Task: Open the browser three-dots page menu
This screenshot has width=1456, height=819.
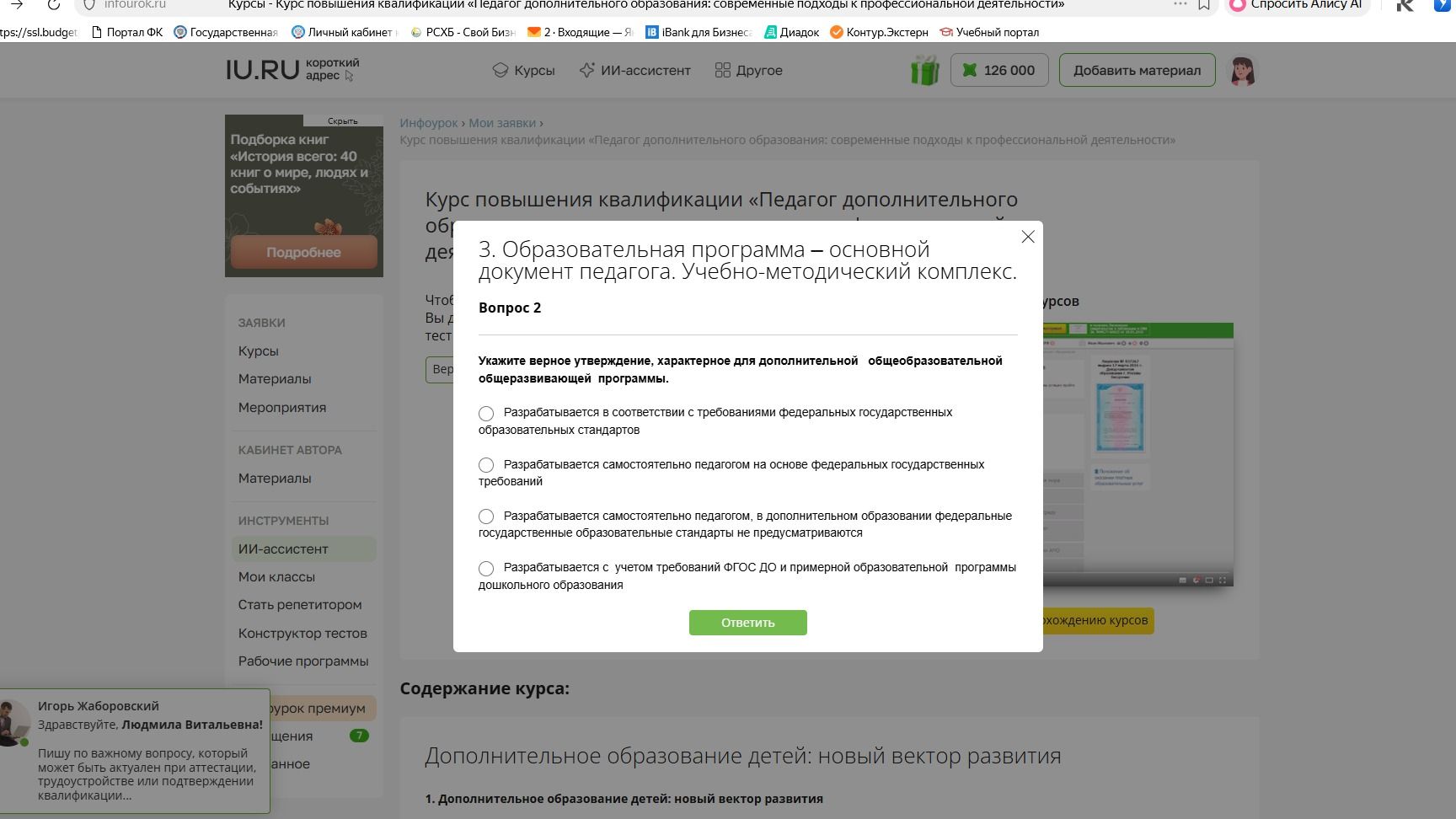Action: pos(1180,4)
